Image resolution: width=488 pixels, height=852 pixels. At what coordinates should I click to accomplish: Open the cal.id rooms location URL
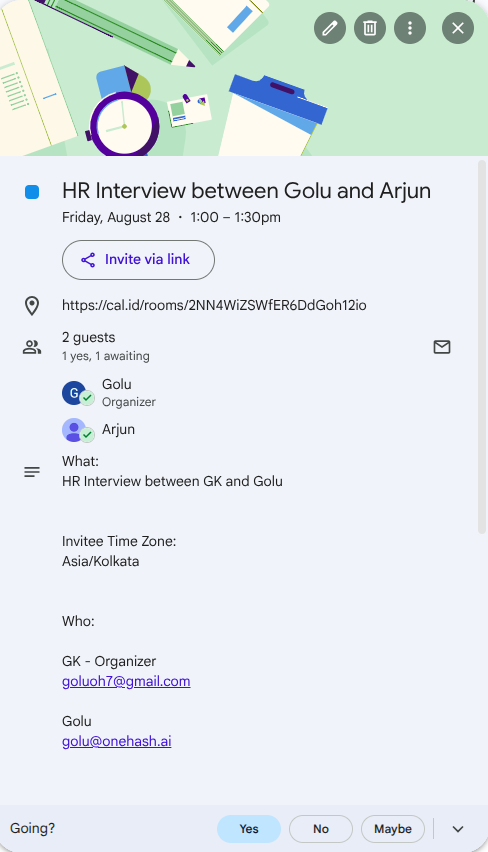[214, 305]
